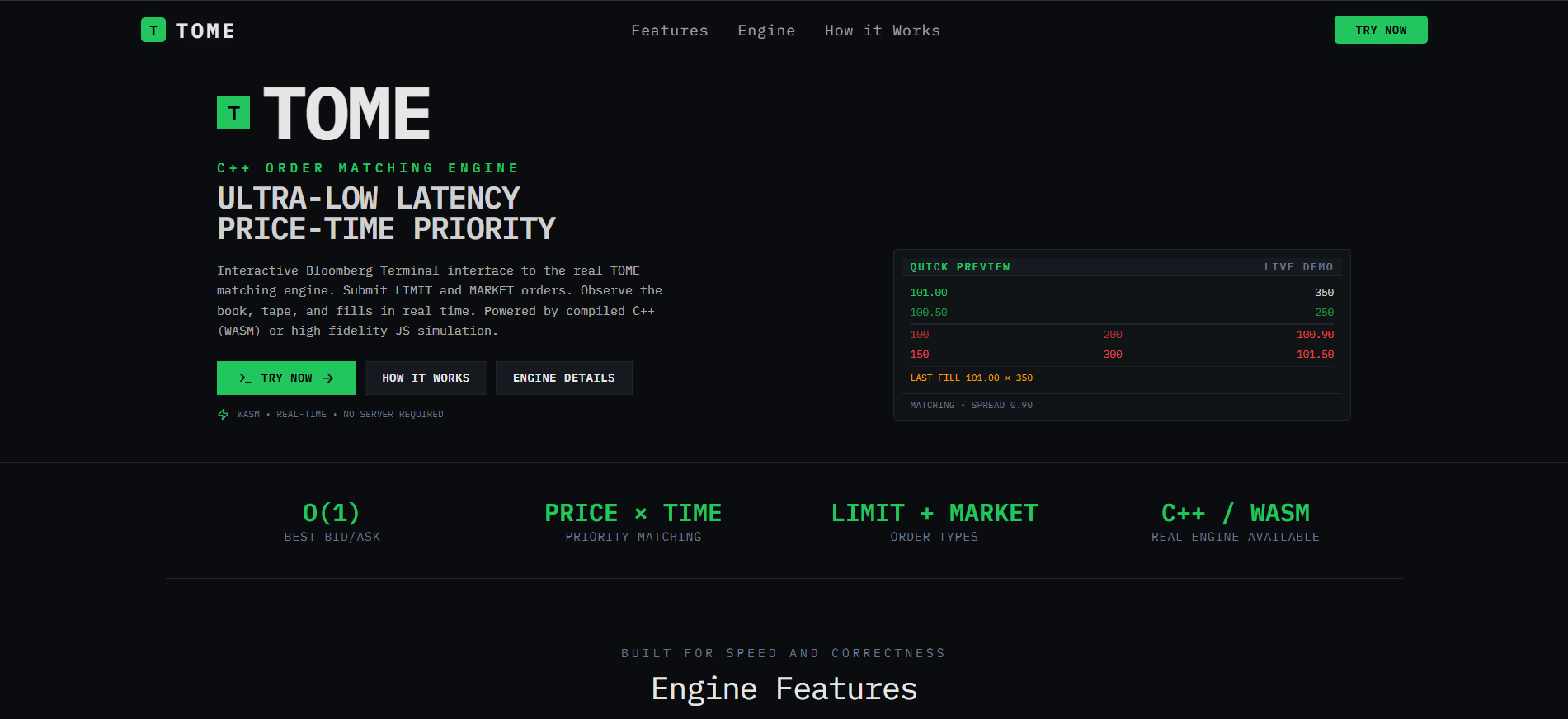Image resolution: width=1568 pixels, height=719 pixels.
Task: Click the arrow icon on hero TRY NOW button
Action: [328, 378]
